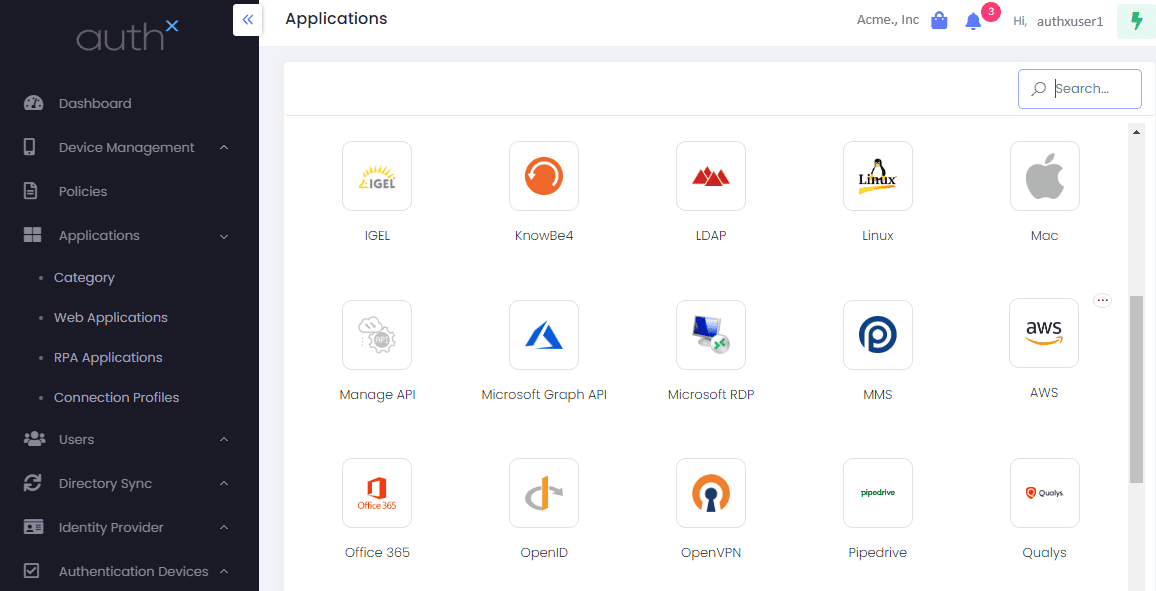Click the search magnifier icon

pyautogui.click(x=1039, y=89)
